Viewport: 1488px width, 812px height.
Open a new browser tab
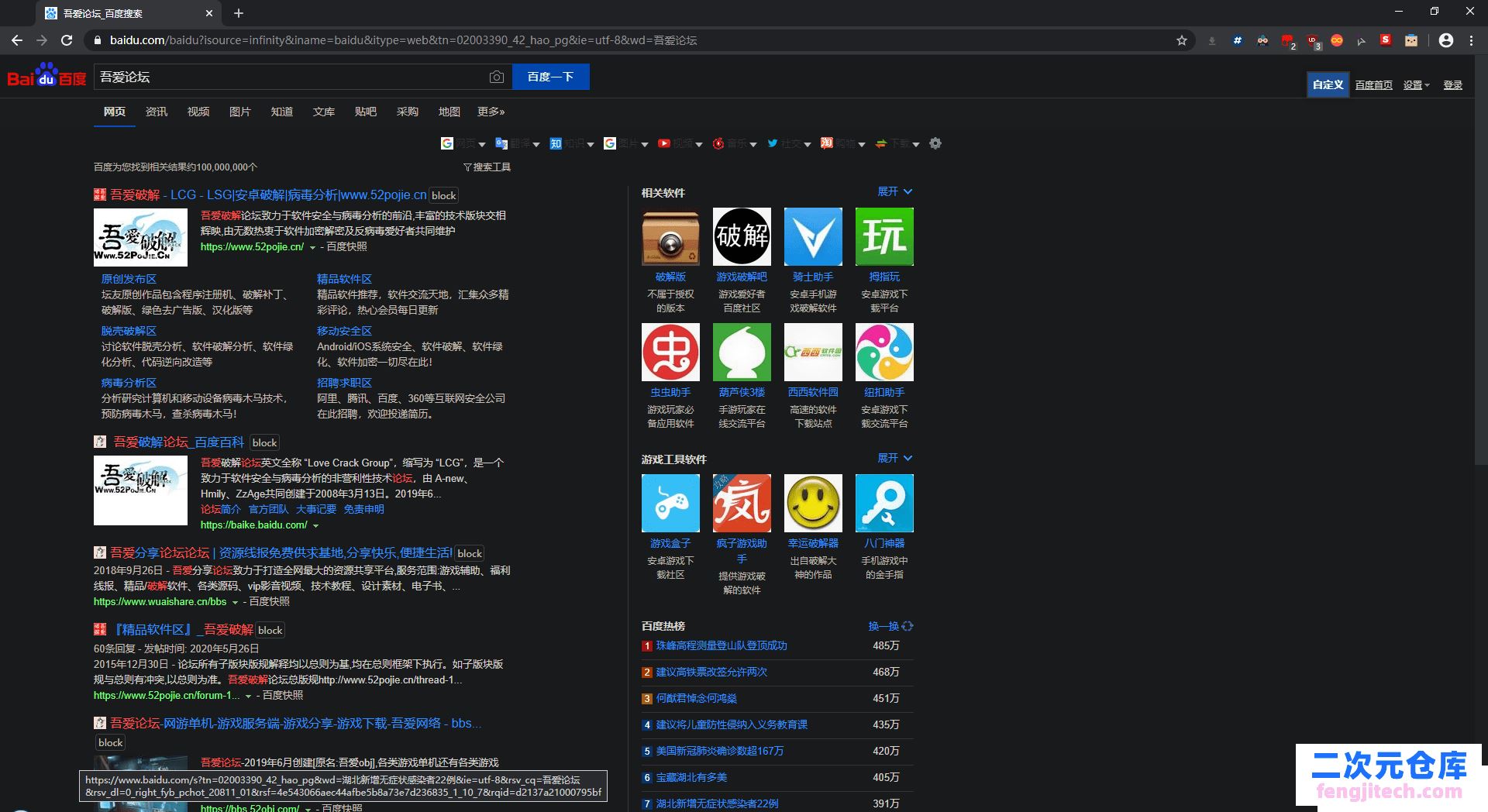tap(239, 13)
